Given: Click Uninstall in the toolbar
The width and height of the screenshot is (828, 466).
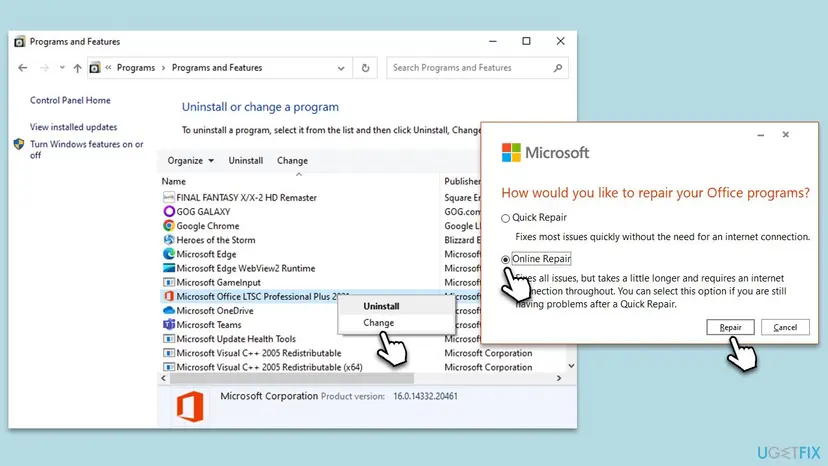Looking at the screenshot, I should [x=246, y=161].
